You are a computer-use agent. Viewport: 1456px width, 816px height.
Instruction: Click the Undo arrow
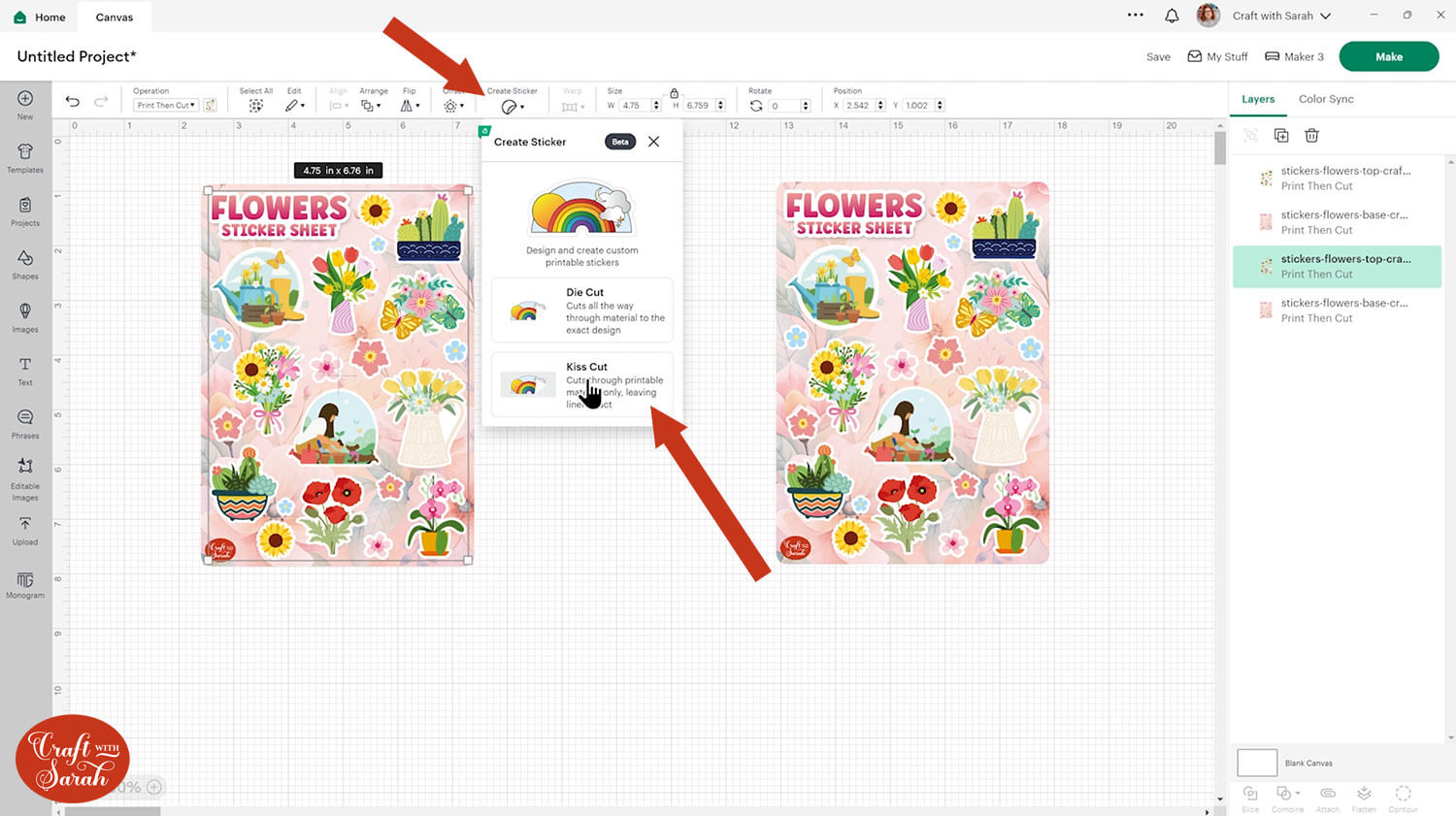73,101
